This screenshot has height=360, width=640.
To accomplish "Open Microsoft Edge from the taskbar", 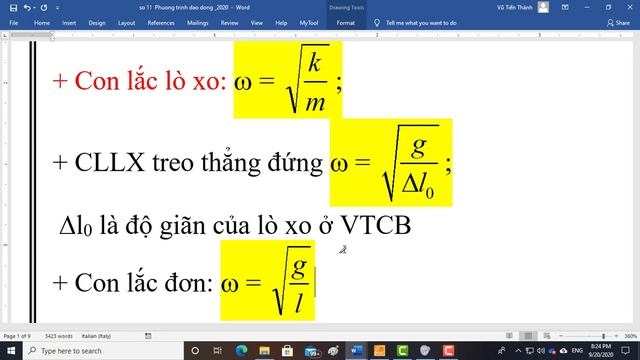I will tap(241, 351).
